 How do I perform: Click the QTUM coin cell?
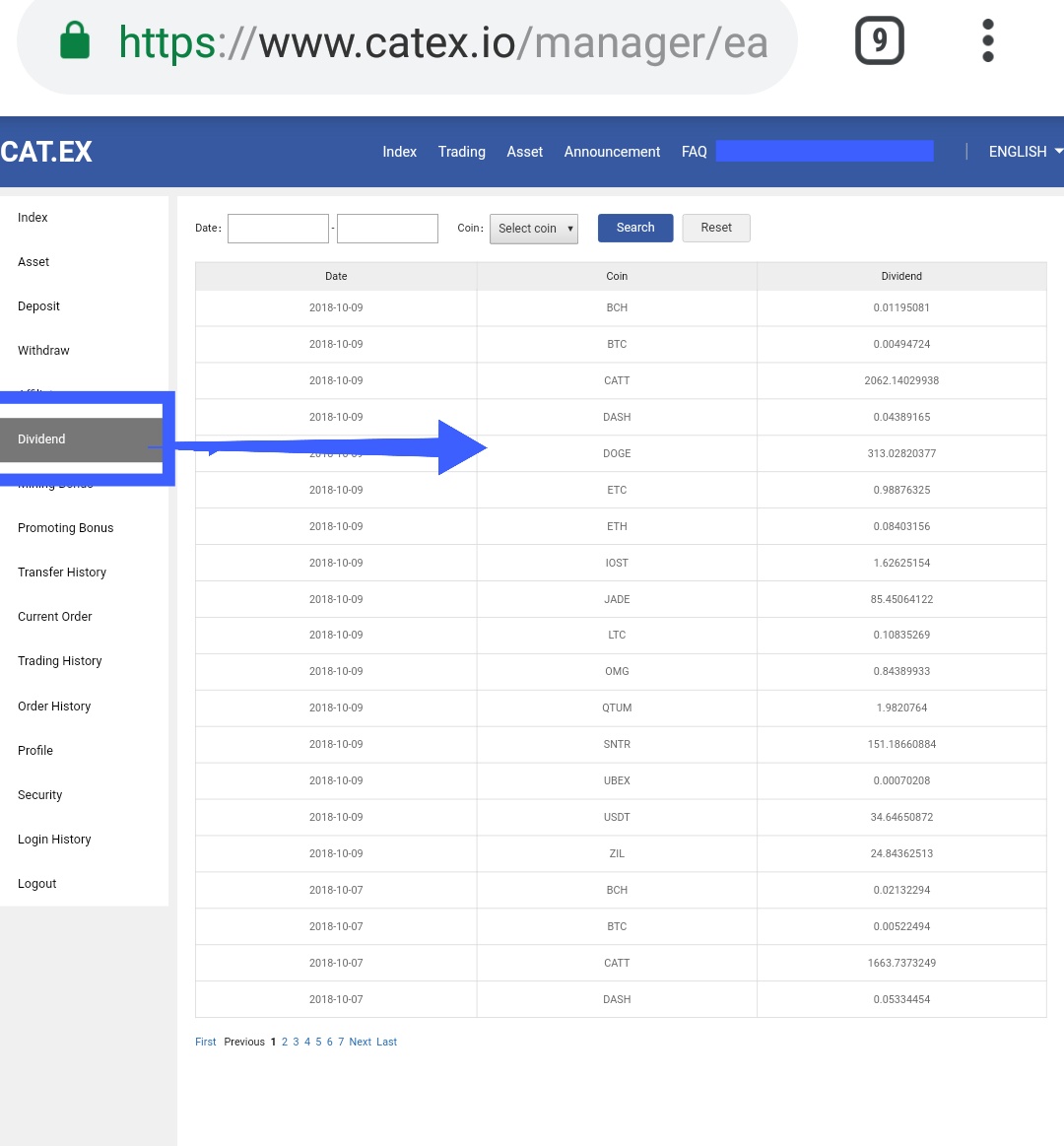click(x=617, y=708)
